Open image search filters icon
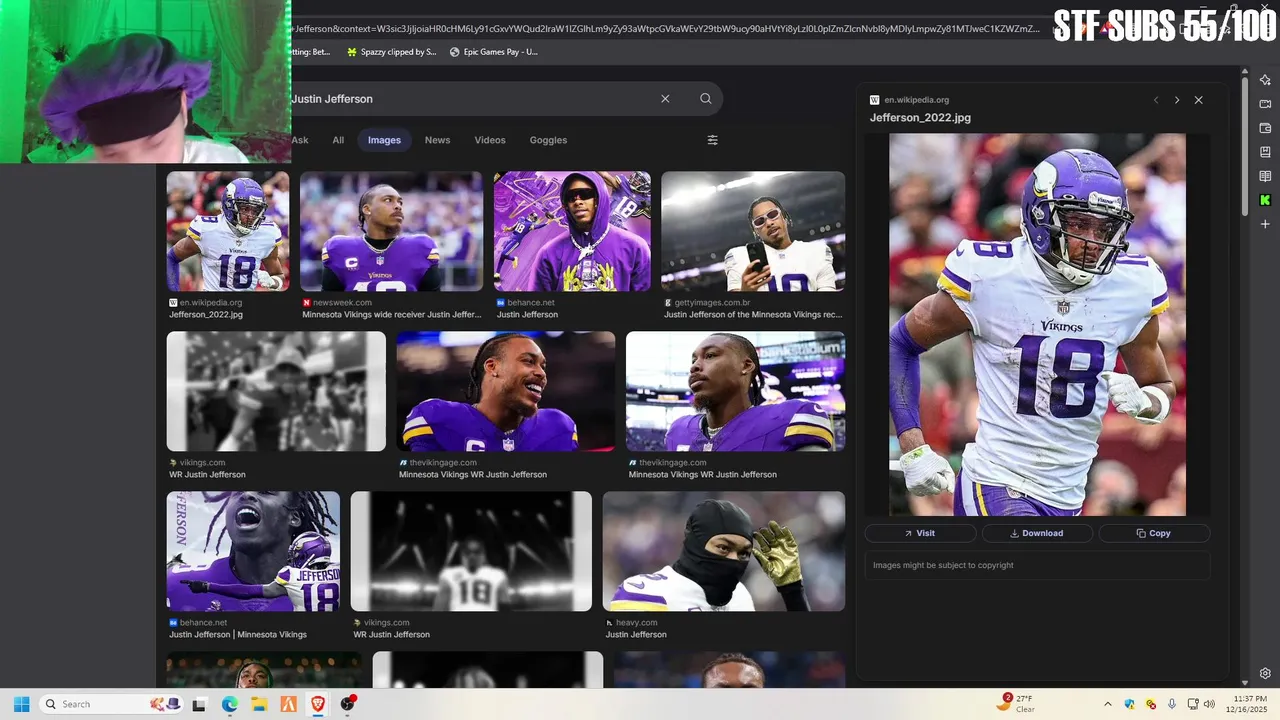Image resolution: width=1280 pixels, height=720 pixels. 713,140
